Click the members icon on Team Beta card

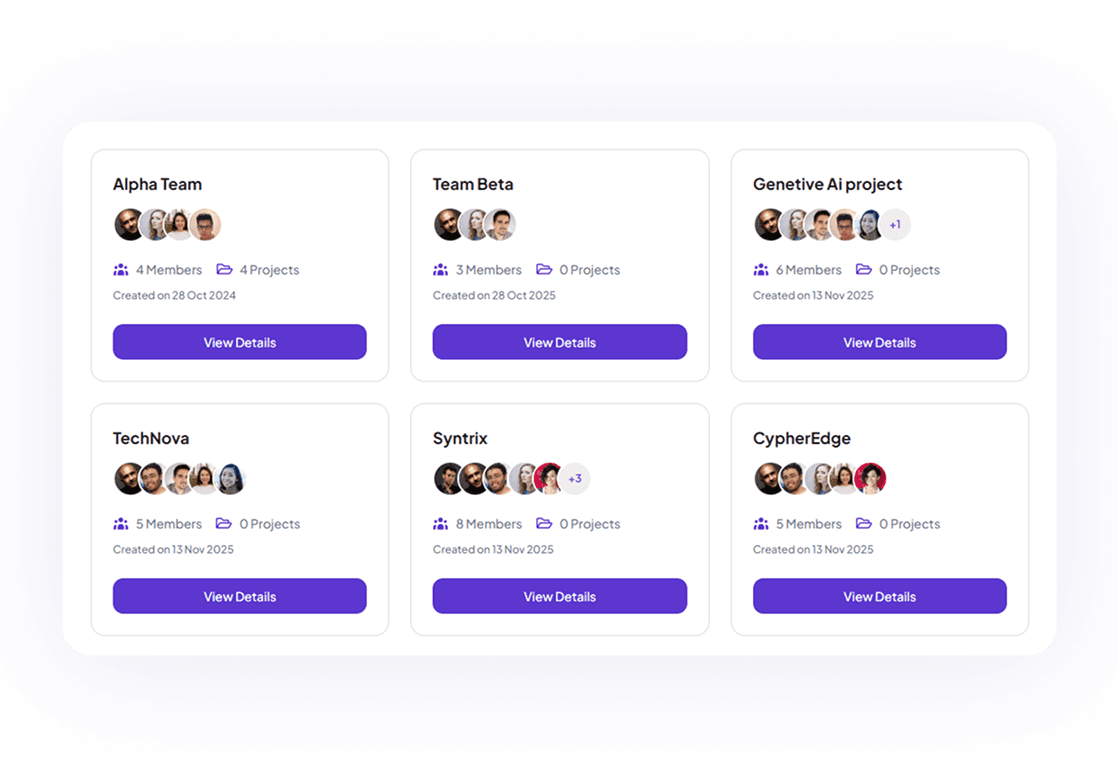click(441, 269)
